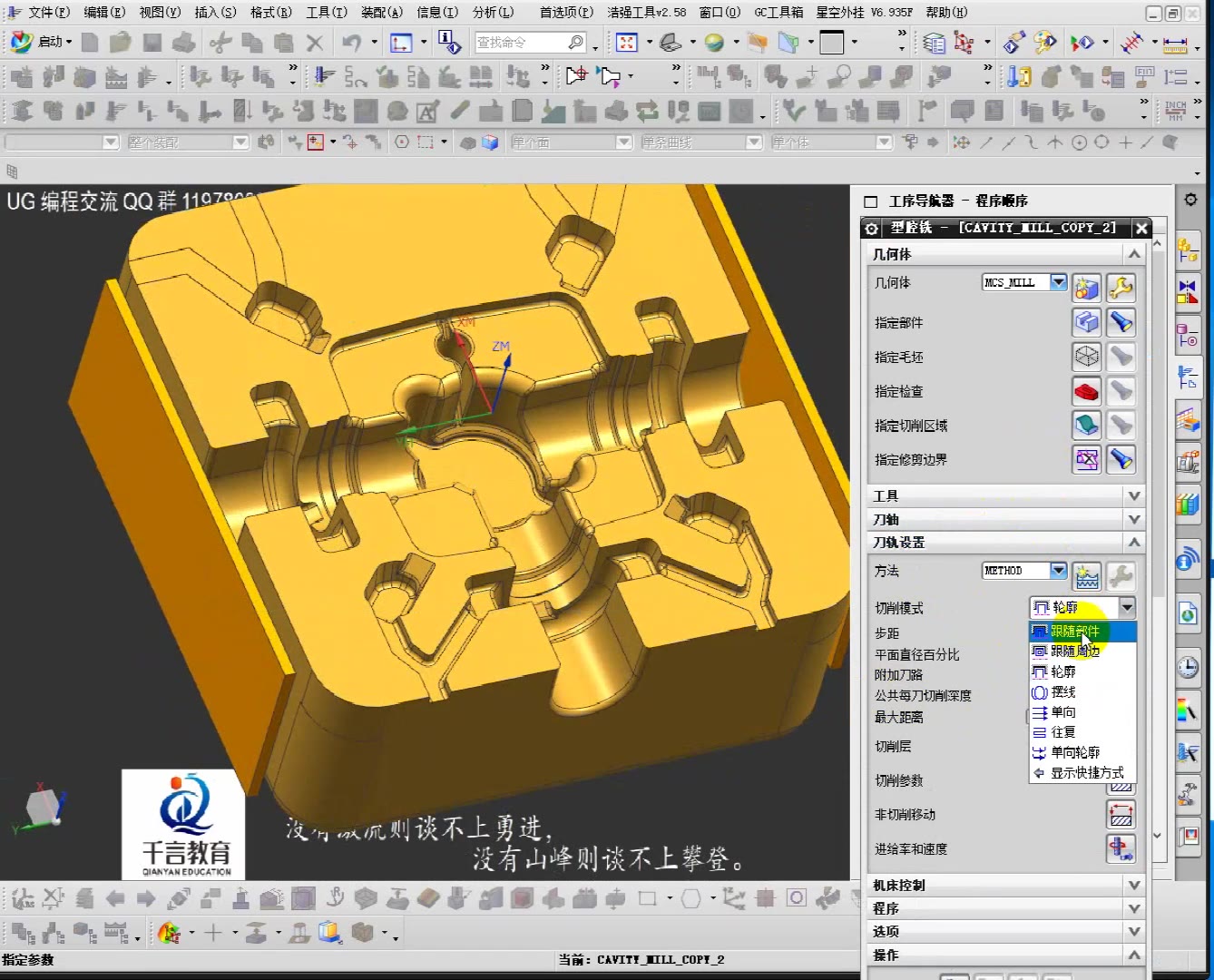The width and height of the screenshot is (1214, 980).
Task: Click the INCH/MM unit conversion icon
Action: [x=1176, y=112]
